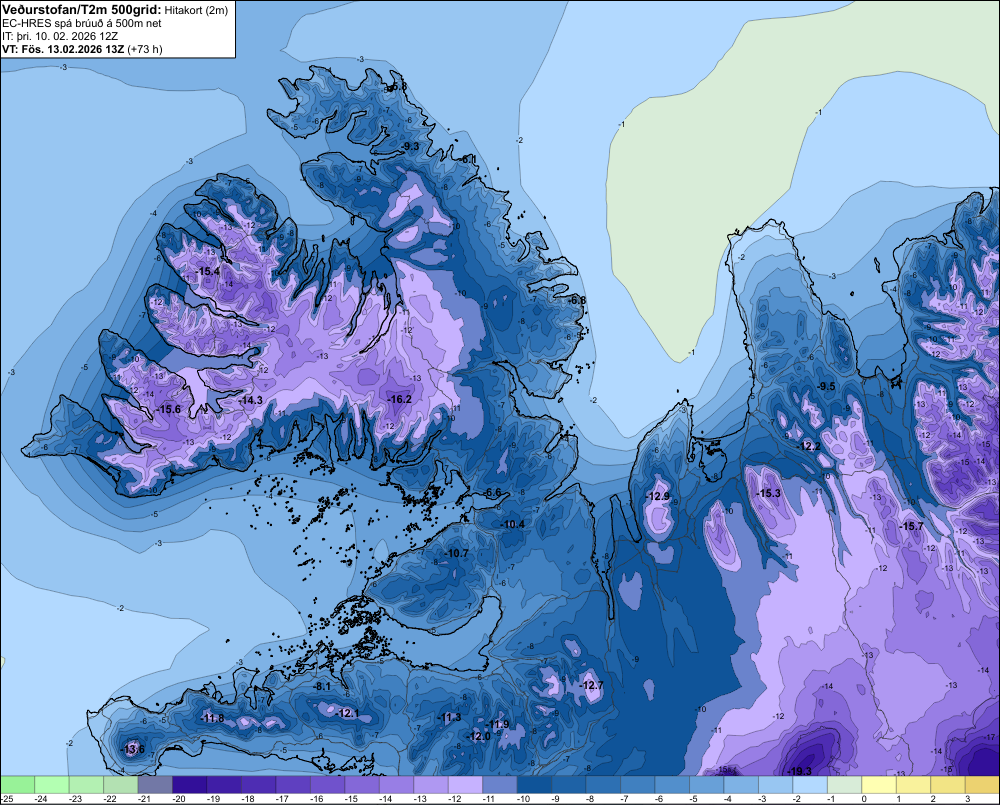Click the -16.2 temperature value on the map

tap(400, 399)
